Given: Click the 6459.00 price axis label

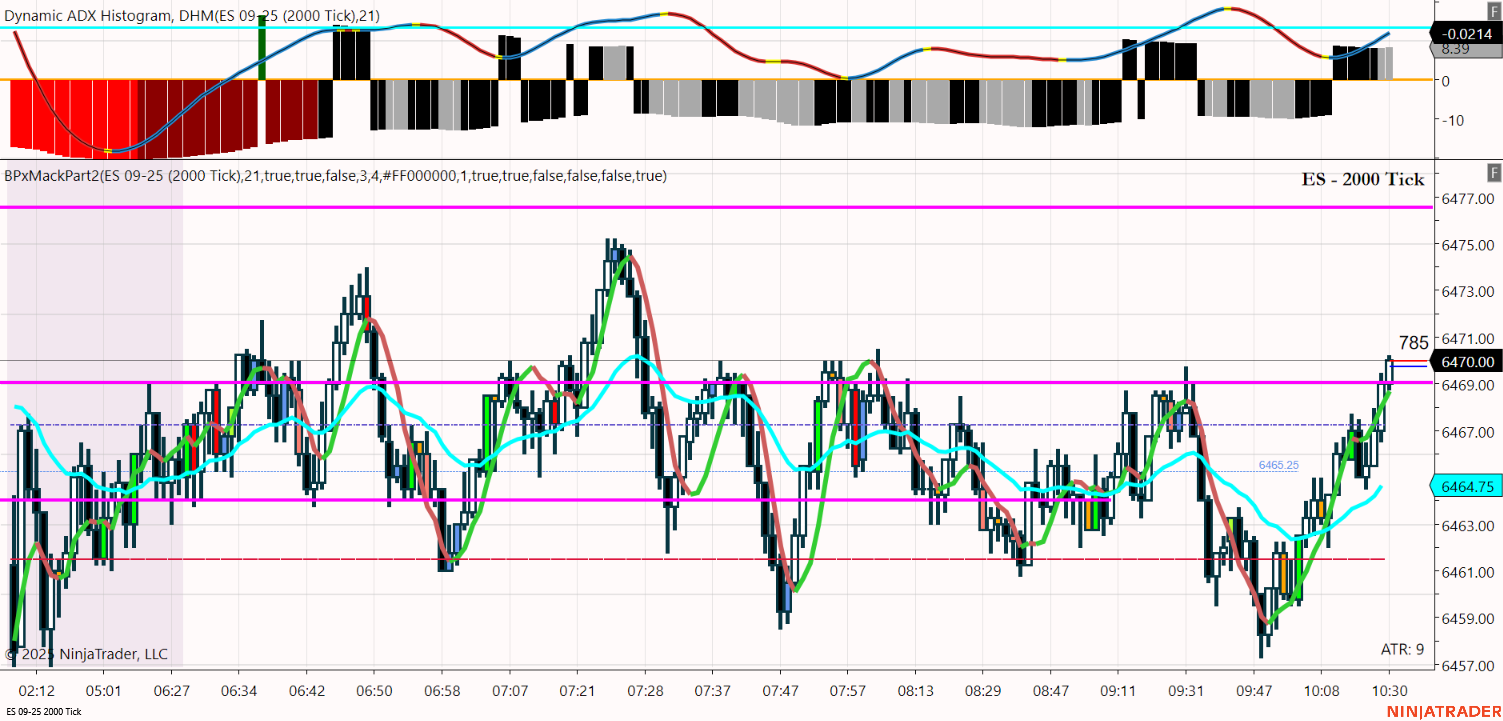Looking at the screenshot, I should click(1469, 618).
